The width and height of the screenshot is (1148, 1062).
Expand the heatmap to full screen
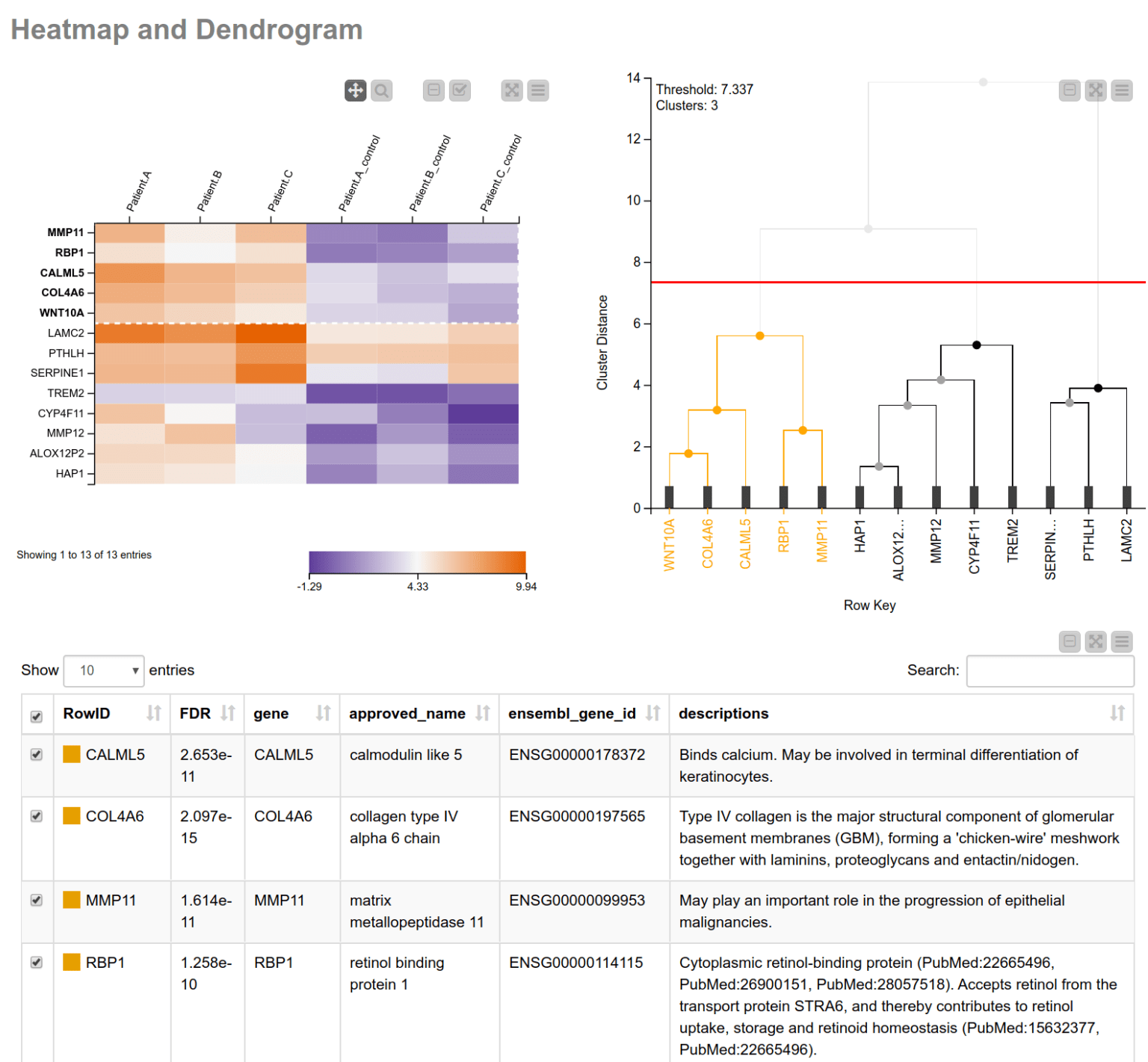click(x=512, y=90)
